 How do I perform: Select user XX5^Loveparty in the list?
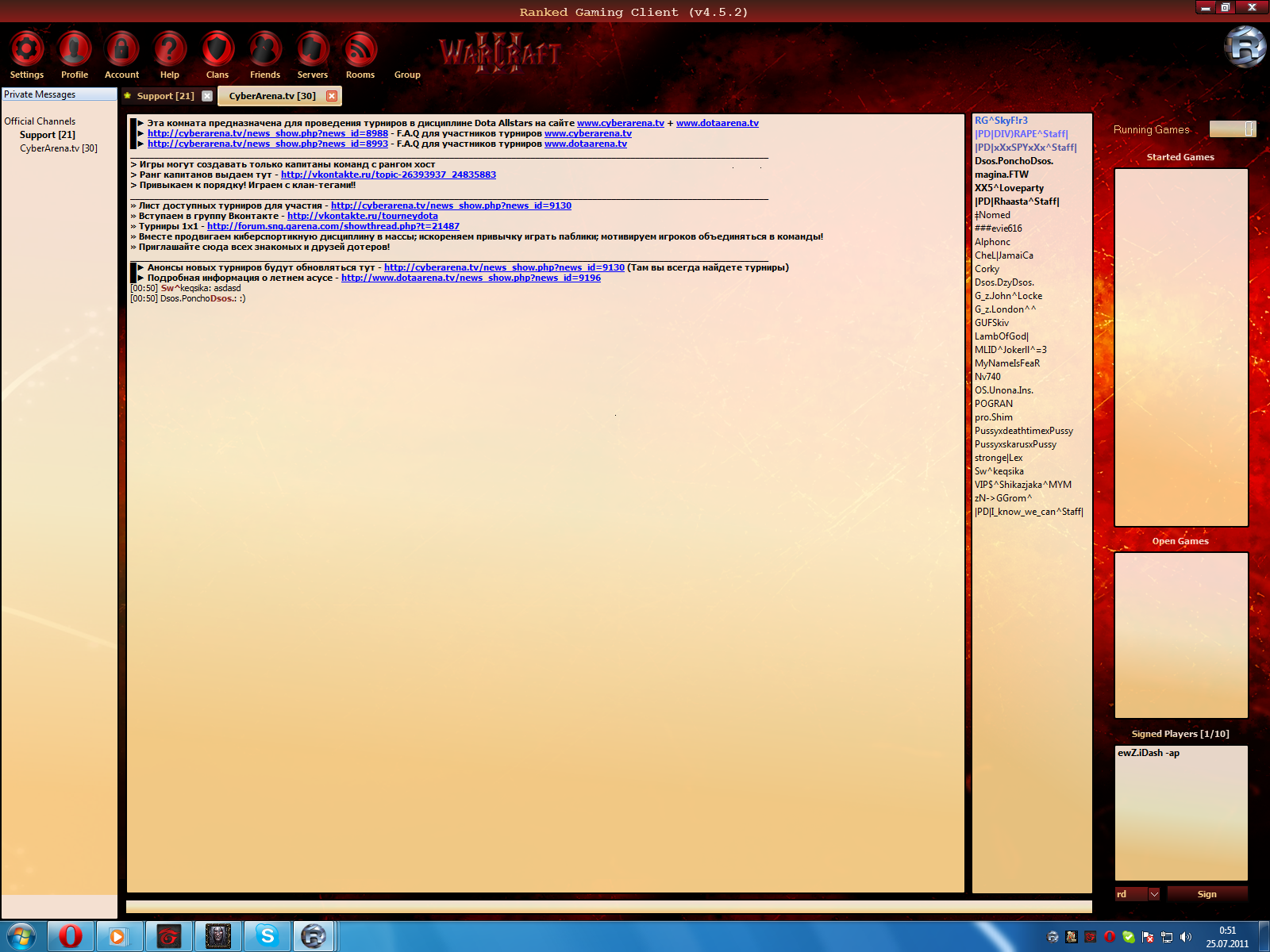point(1010,188)
